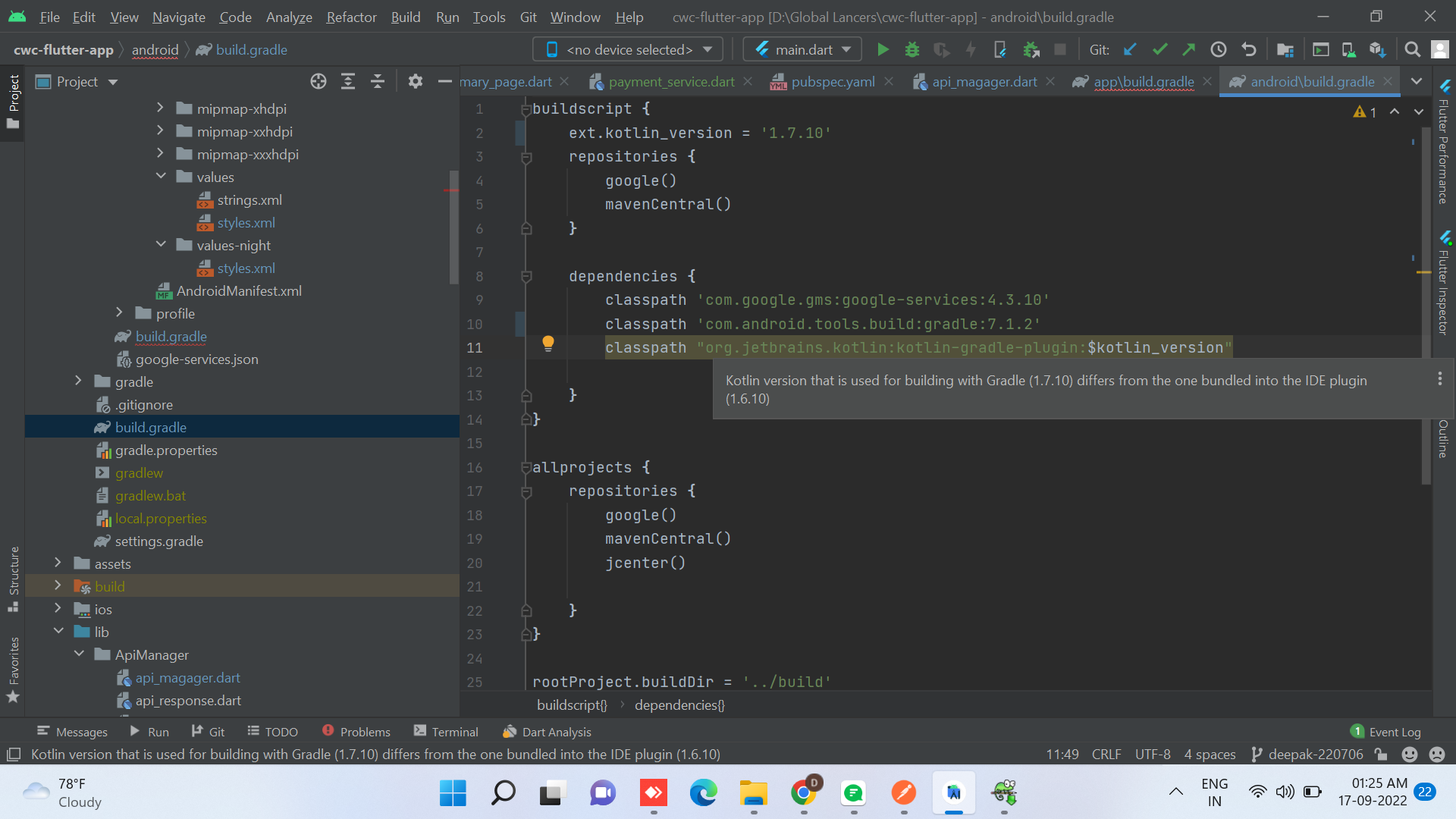Open the Navigate menu

[179, 17]
